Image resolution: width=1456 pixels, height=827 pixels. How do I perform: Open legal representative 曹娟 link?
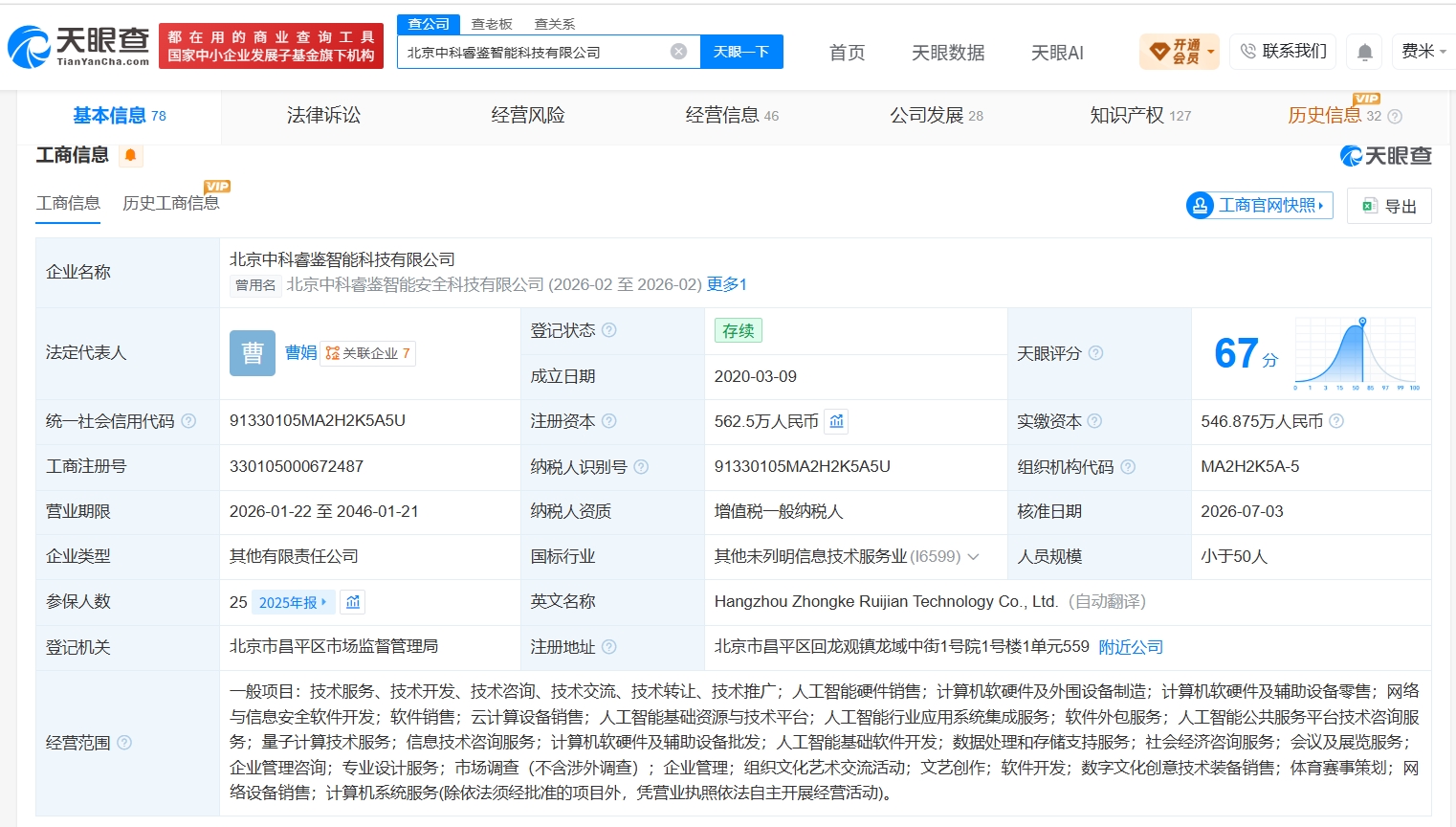point(300,353)
